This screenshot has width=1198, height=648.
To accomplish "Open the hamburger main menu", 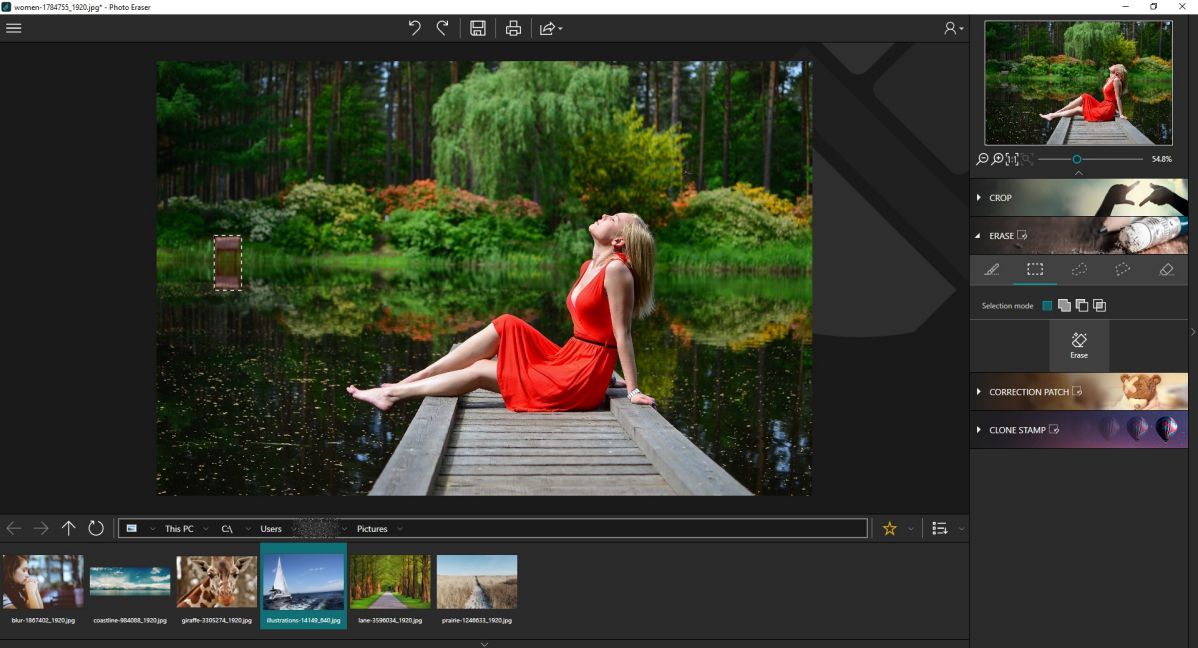I will (x=14, y=28).
